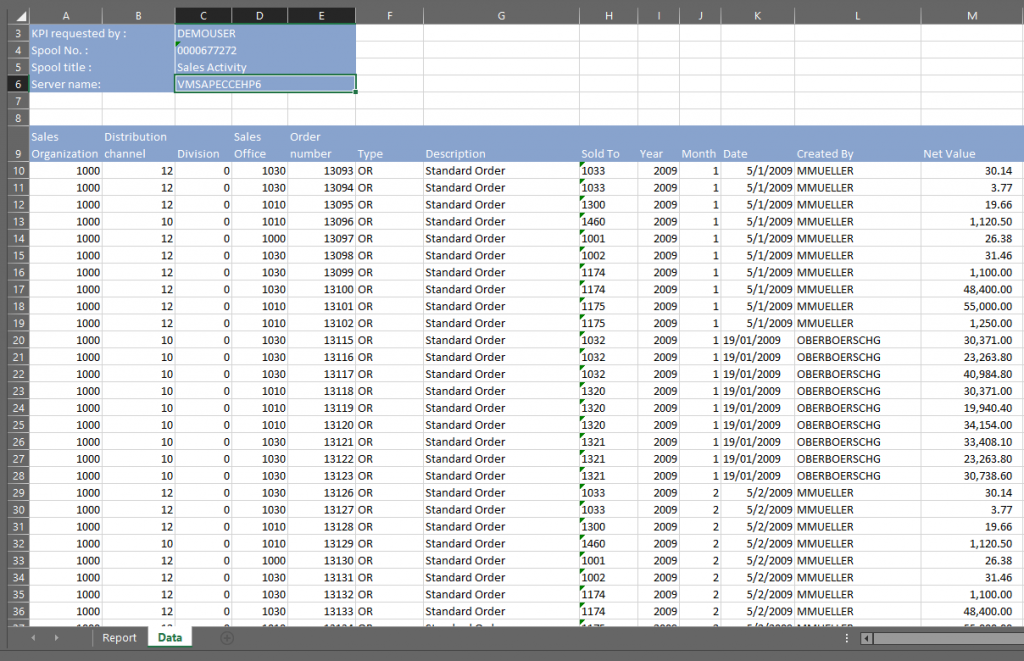Select column D header
This screenshot has height=661, width=1024.
(259, 16)
